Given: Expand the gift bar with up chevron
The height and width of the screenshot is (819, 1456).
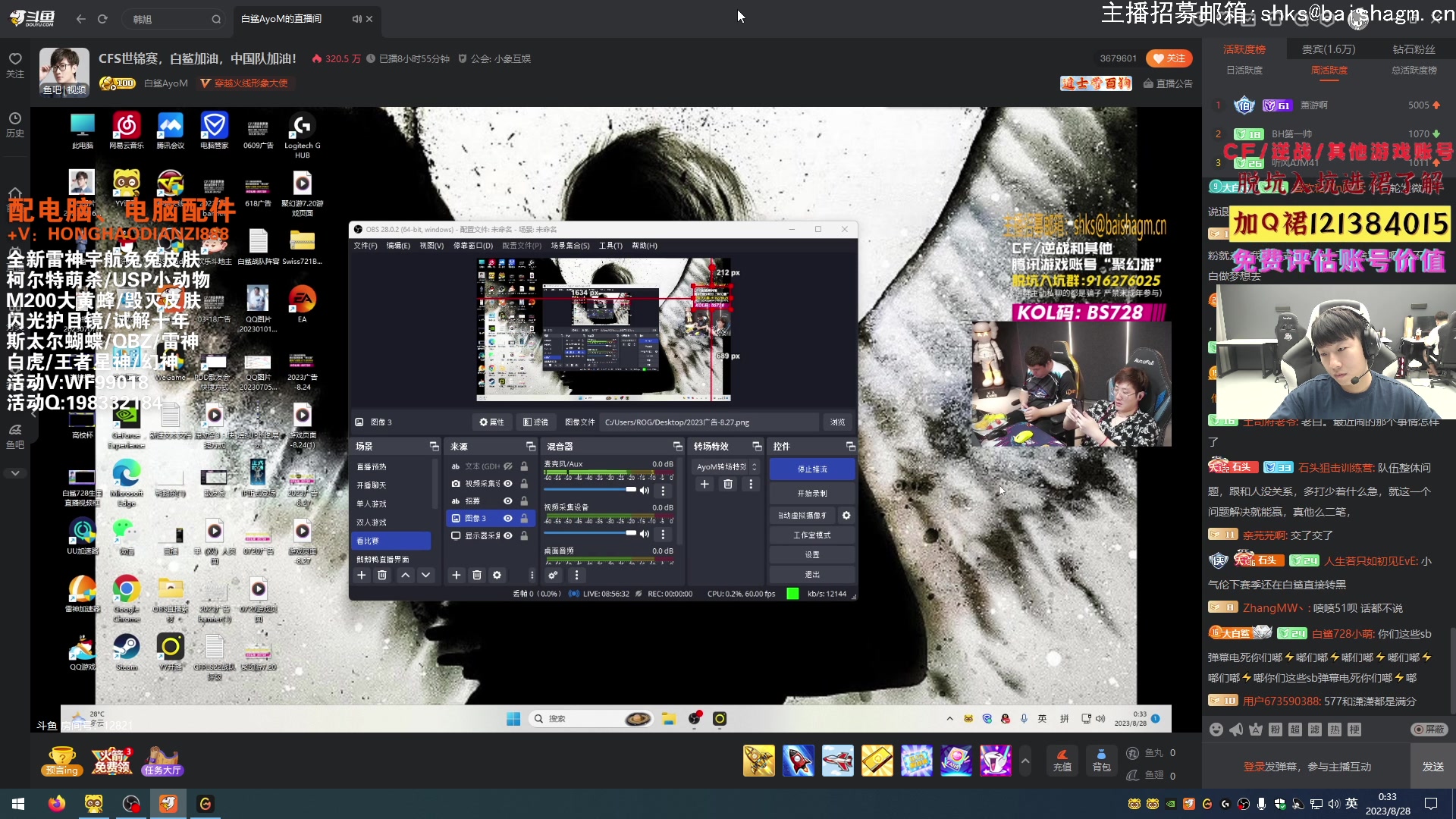Looking at the screenshot, I should [1025, 761].
